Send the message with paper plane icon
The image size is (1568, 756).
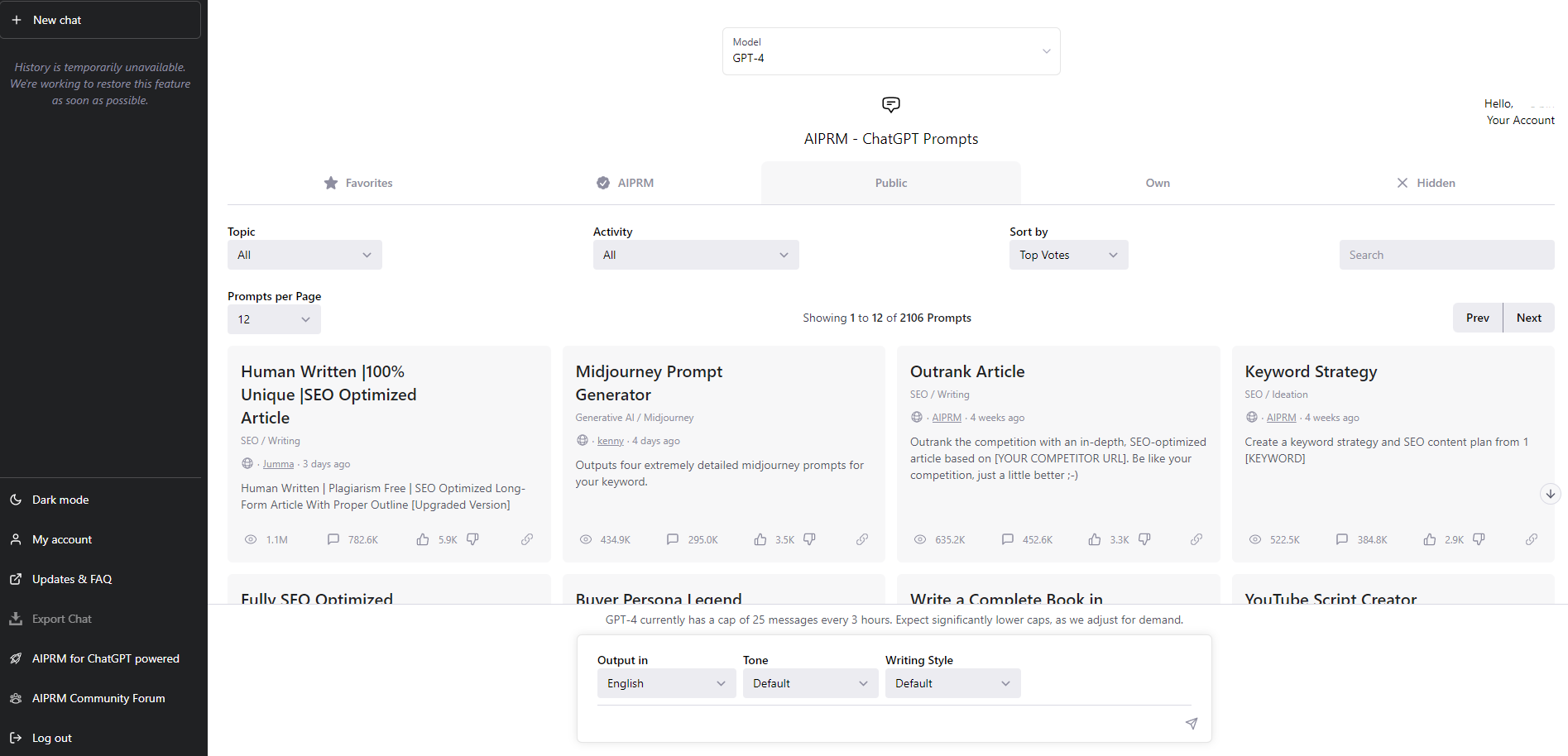click(1192, 723)
